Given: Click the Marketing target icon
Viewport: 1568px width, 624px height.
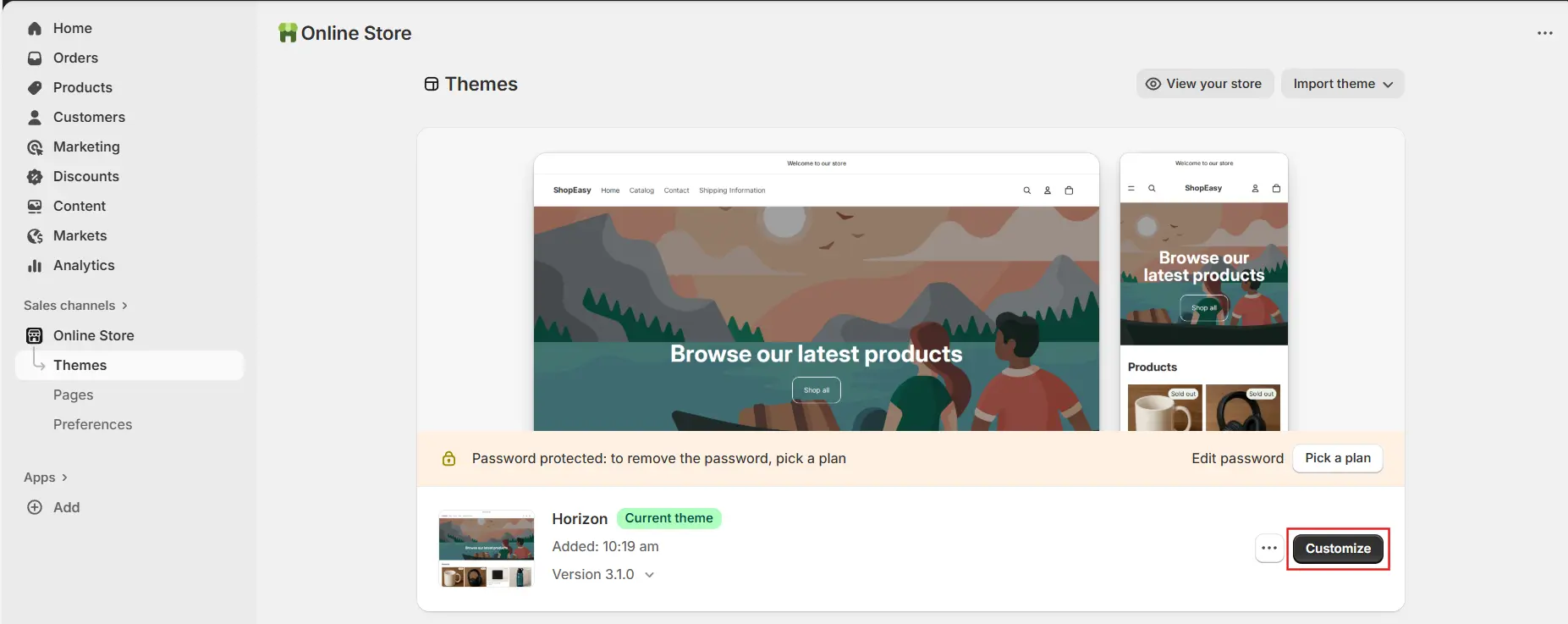Looking at the screenshot, I should coord(35,147).
